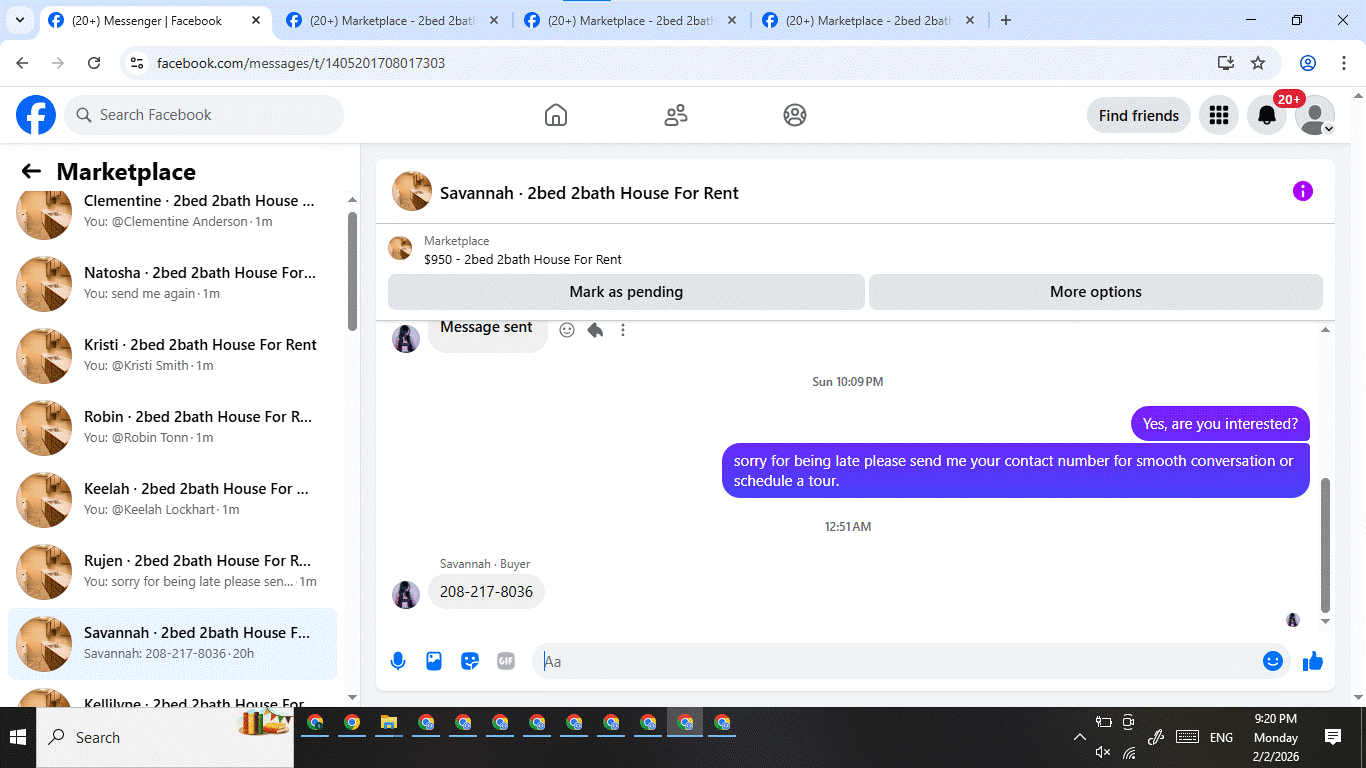Viewport: 1366px width, 768px height.
Task: Open the Facebook menu grid icon
Action: 1218,115
